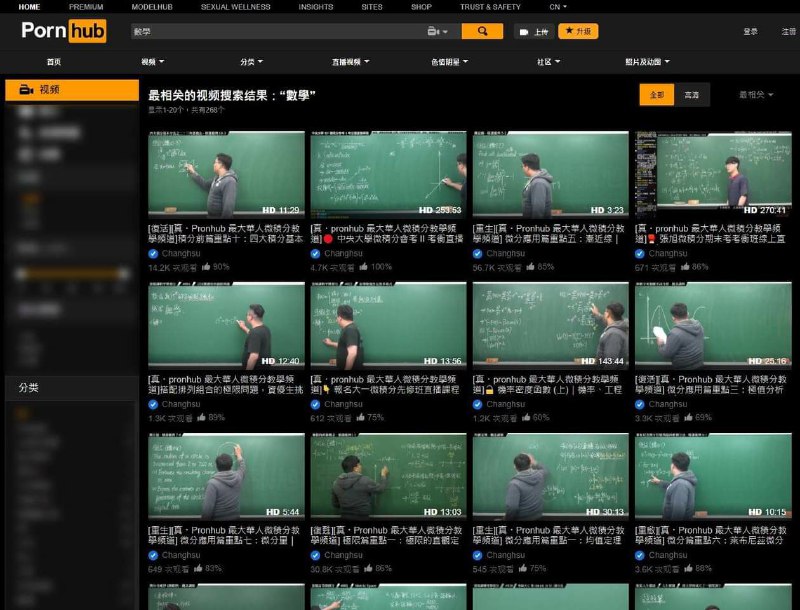Click the thumbs-up icon next to the 69% rating
This screenshot has width=800, height=610.
(x=687, y=417)
